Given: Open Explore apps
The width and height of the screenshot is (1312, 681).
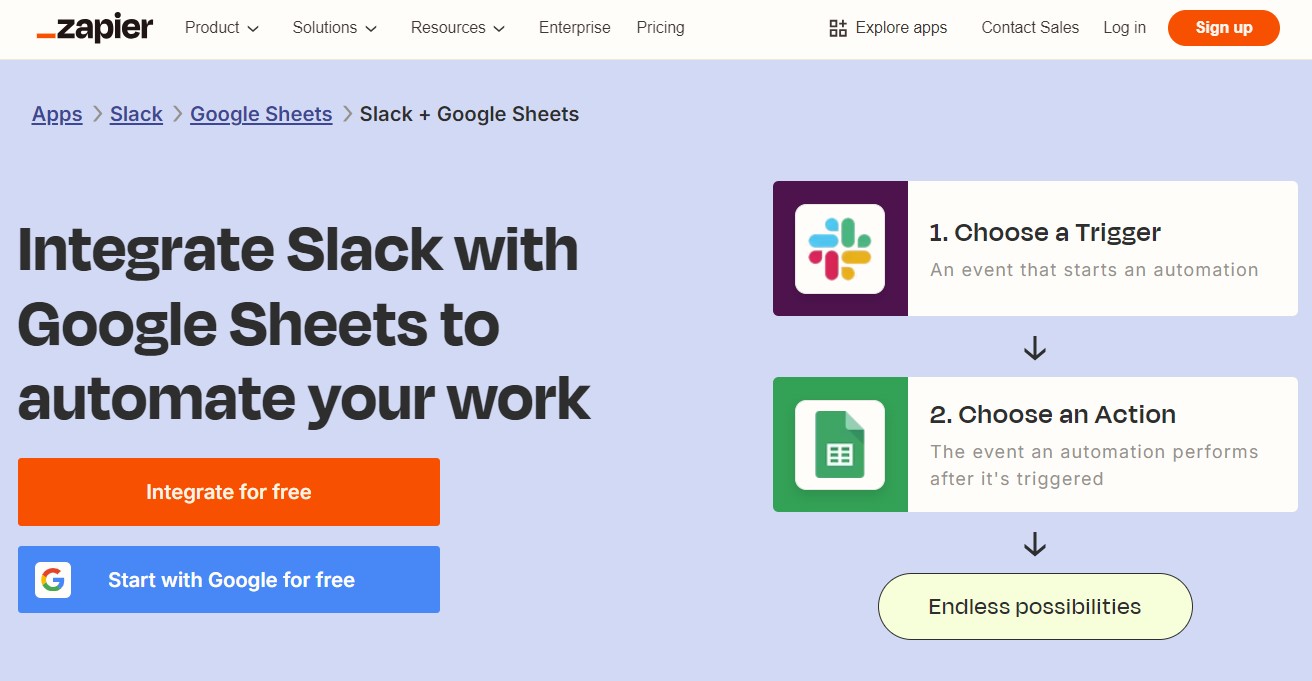Looking at the screenshot, I should [899, 28].
